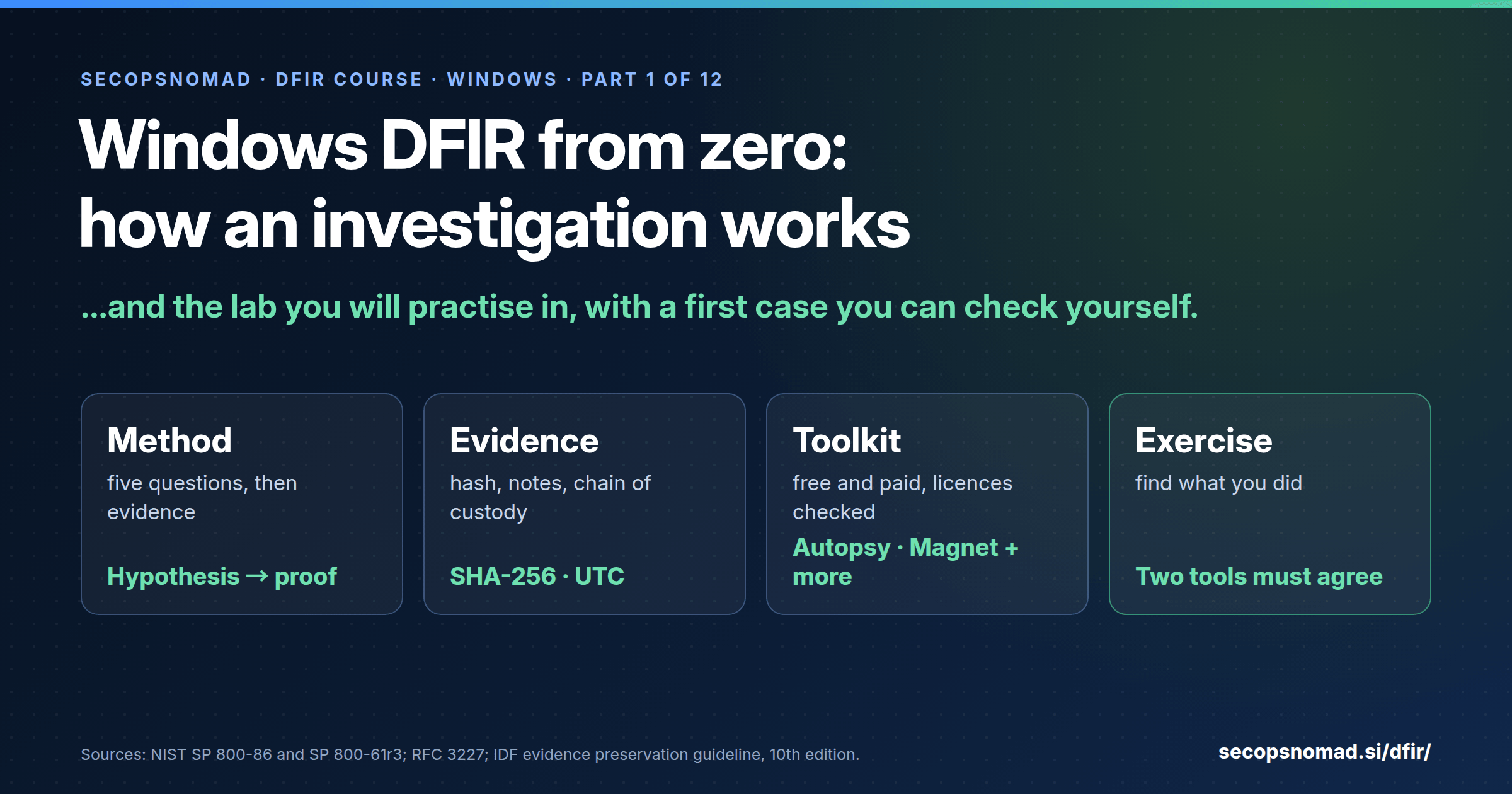Screen dimensions: 1512x794
Task: Select the Method card title
Action: point(169,440)
